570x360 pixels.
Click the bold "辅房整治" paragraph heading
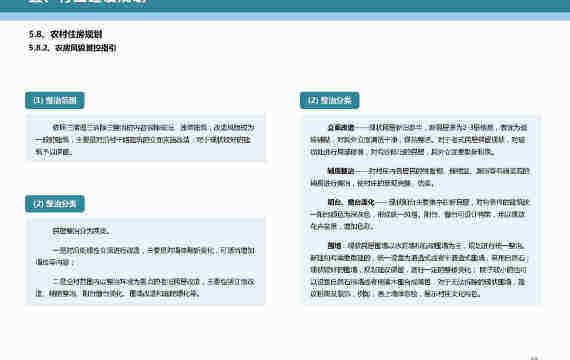pos(341,171)
